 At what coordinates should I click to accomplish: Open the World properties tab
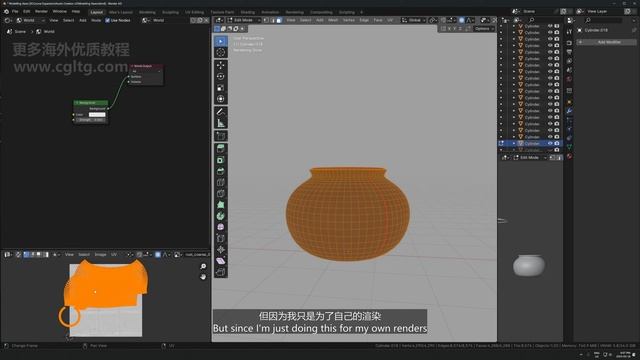[569, 79]
